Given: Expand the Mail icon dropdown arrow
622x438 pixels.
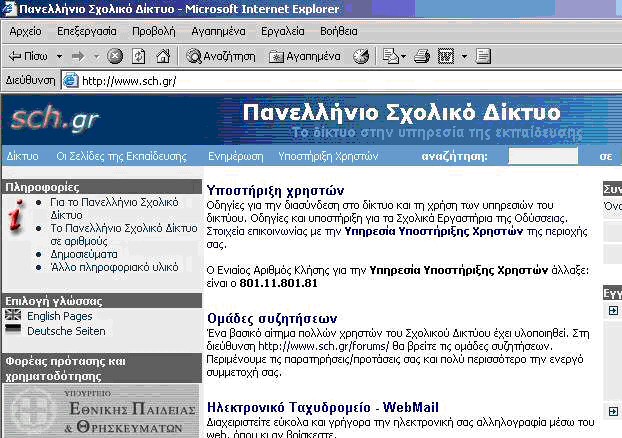Looking at the screenshot, I should point(403,57).
